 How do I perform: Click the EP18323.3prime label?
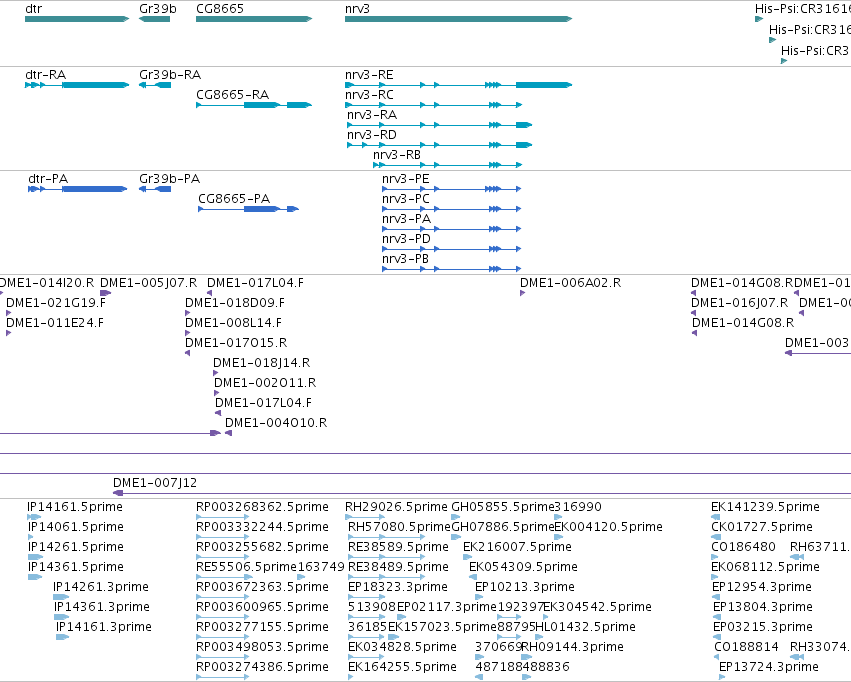tap(398, 587)
